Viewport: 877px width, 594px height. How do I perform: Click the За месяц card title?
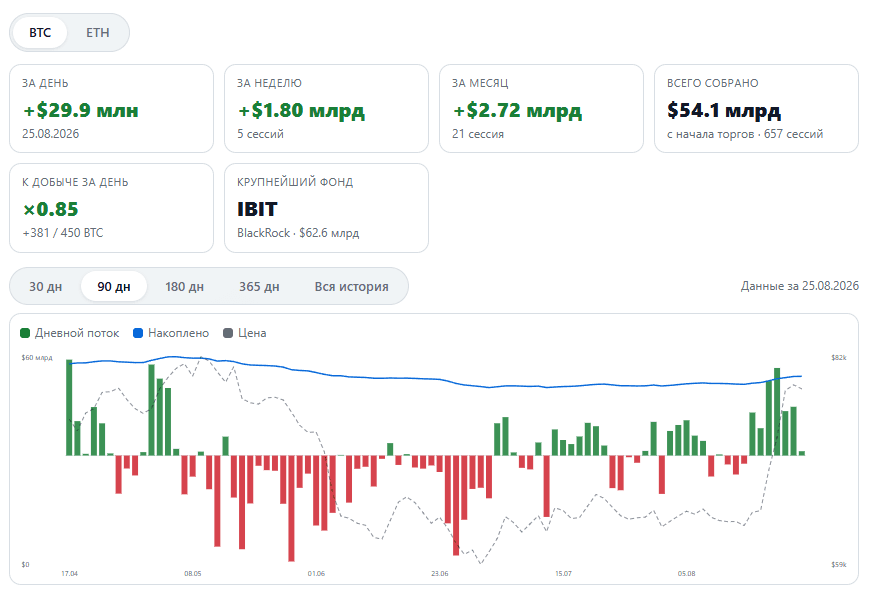480,83
